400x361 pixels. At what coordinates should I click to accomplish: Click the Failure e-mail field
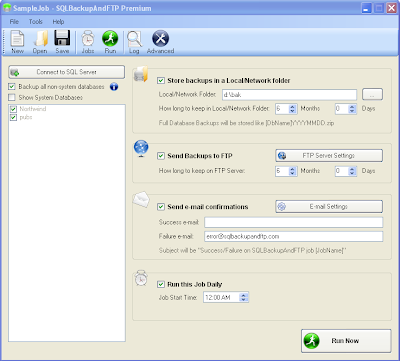point(294,236)
